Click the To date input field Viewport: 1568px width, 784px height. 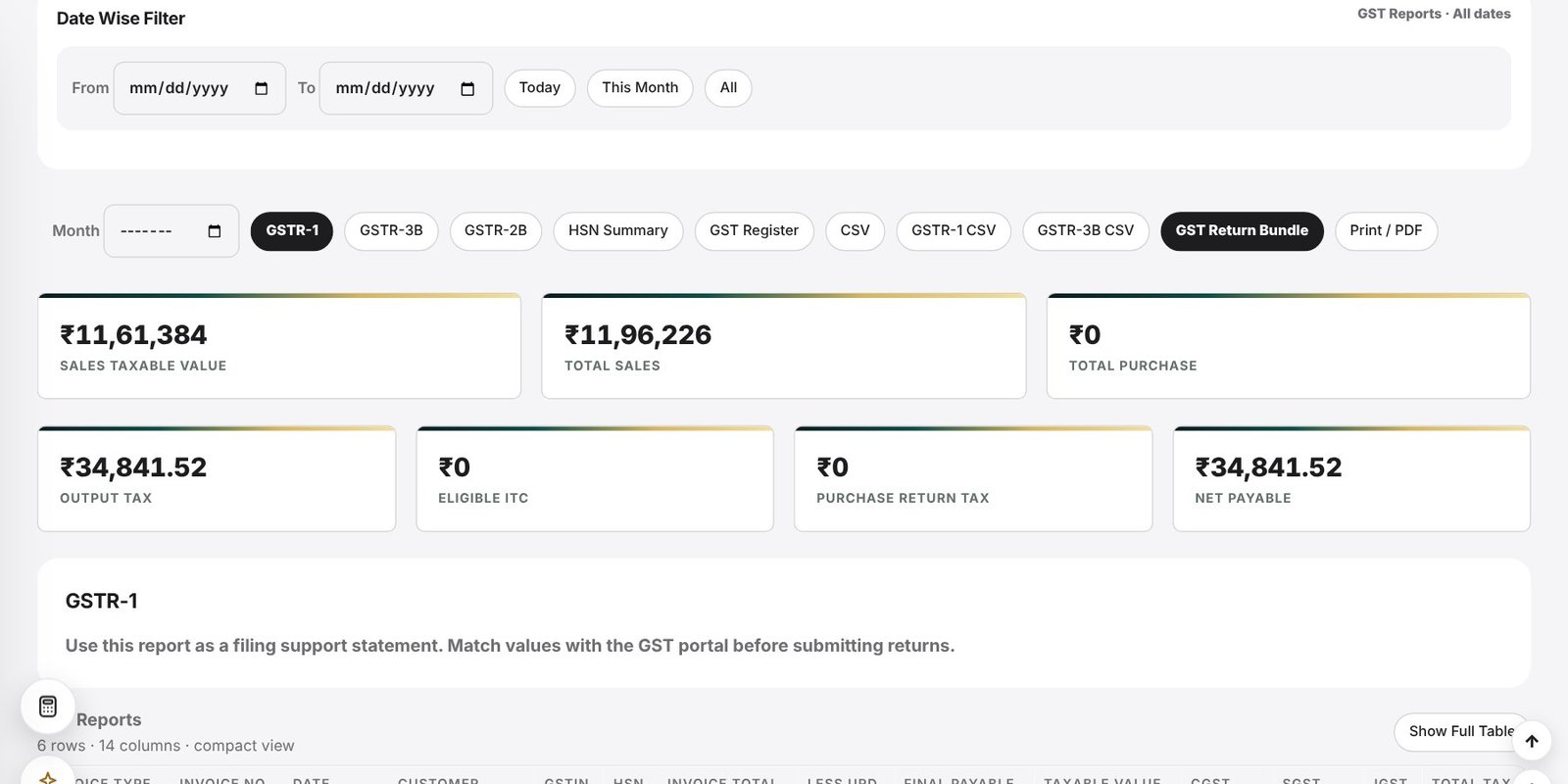406,88
